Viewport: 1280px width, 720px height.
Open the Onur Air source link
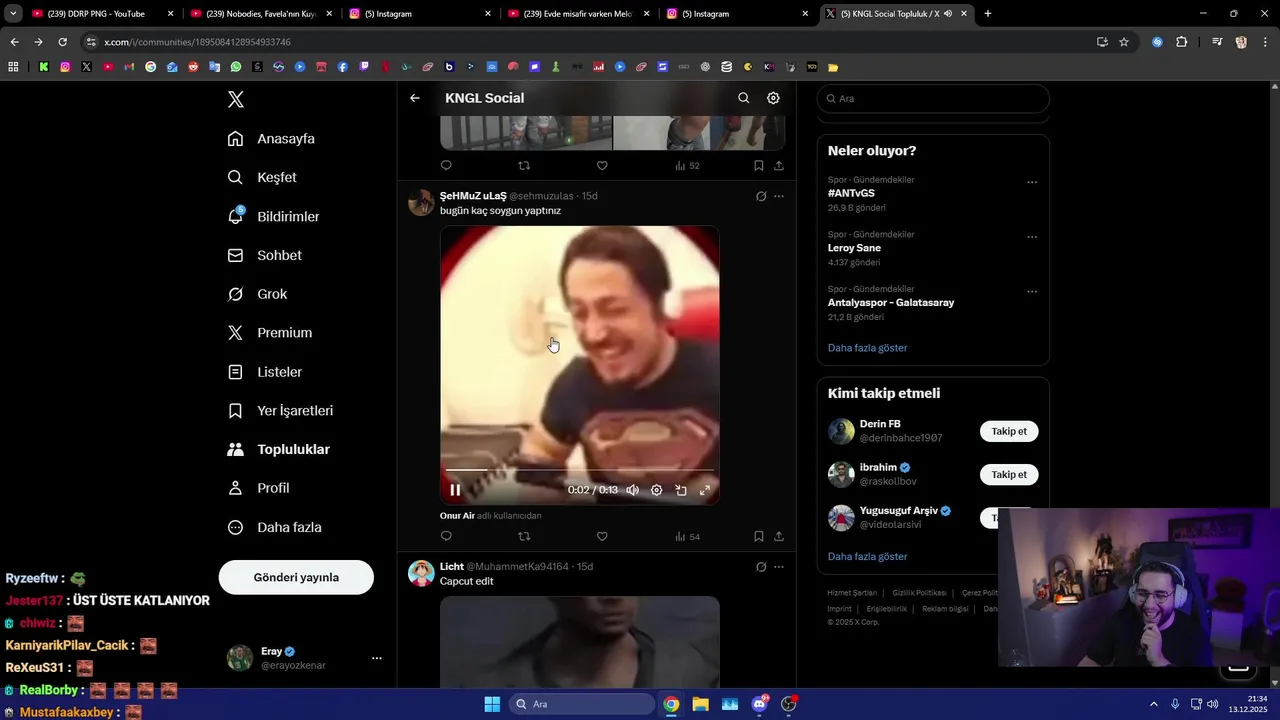coord(457,516)
